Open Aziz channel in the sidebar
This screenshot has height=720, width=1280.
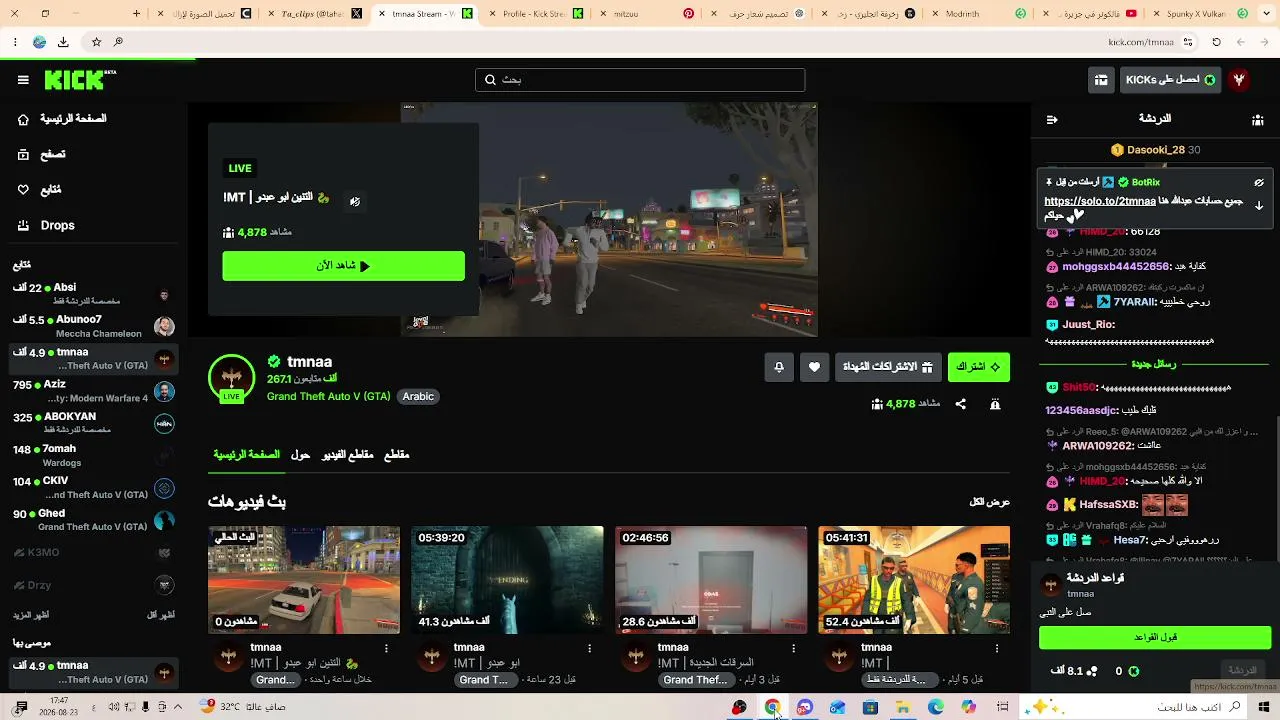pos(94,391)
